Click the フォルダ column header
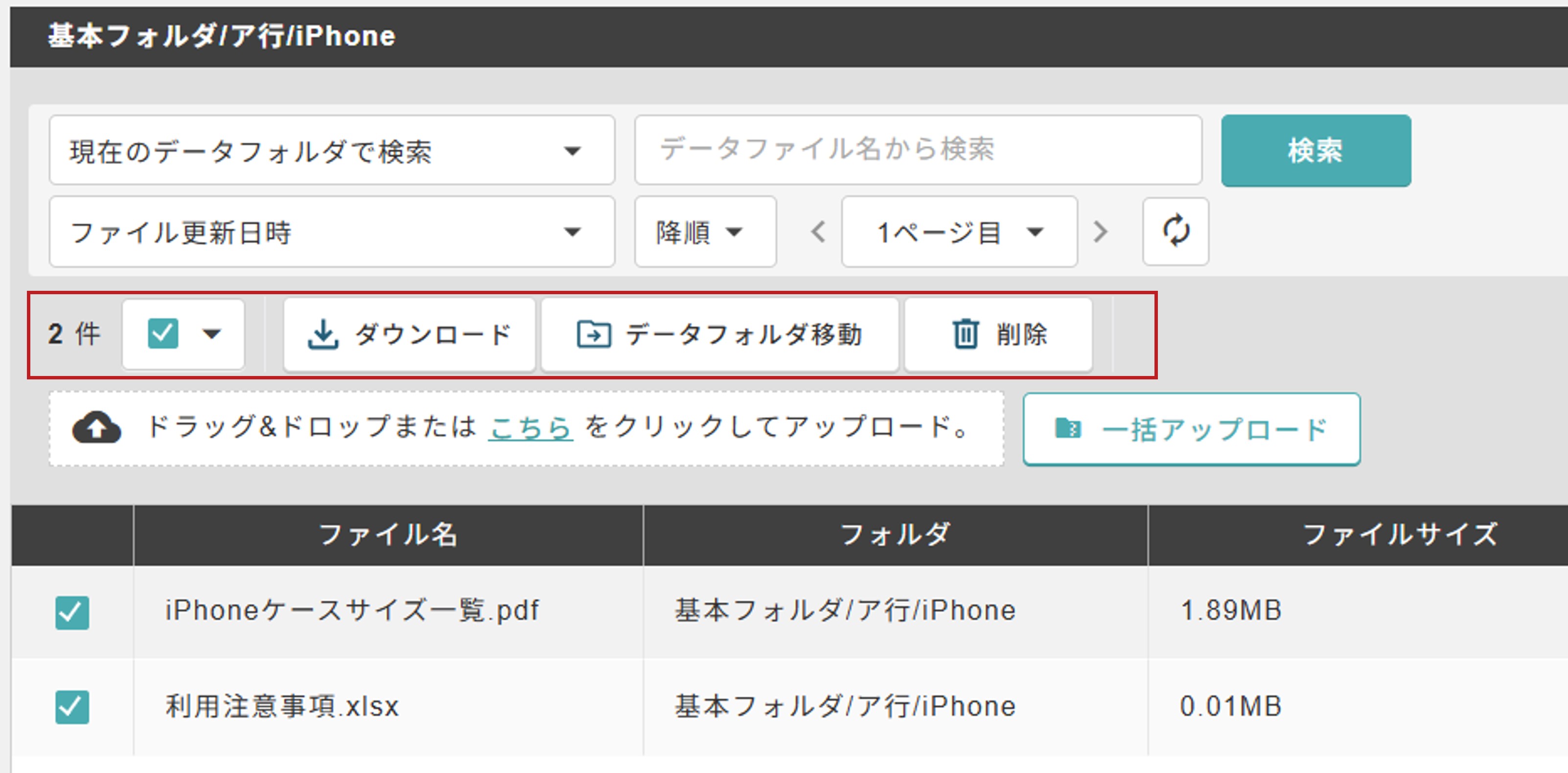 (896, 535)
